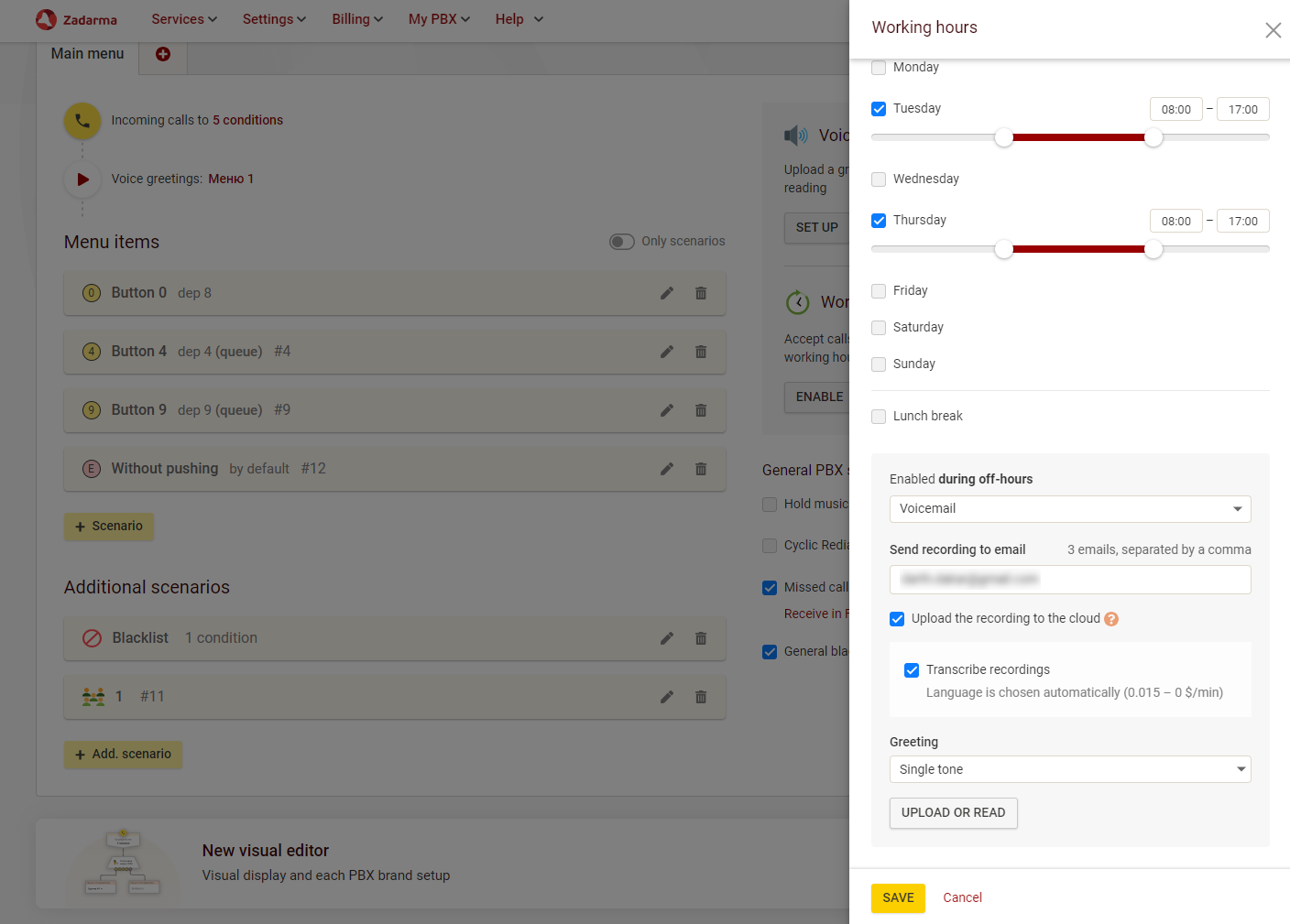
Task: Enable the Monday working day checkbox
Action: click(879, 68)
